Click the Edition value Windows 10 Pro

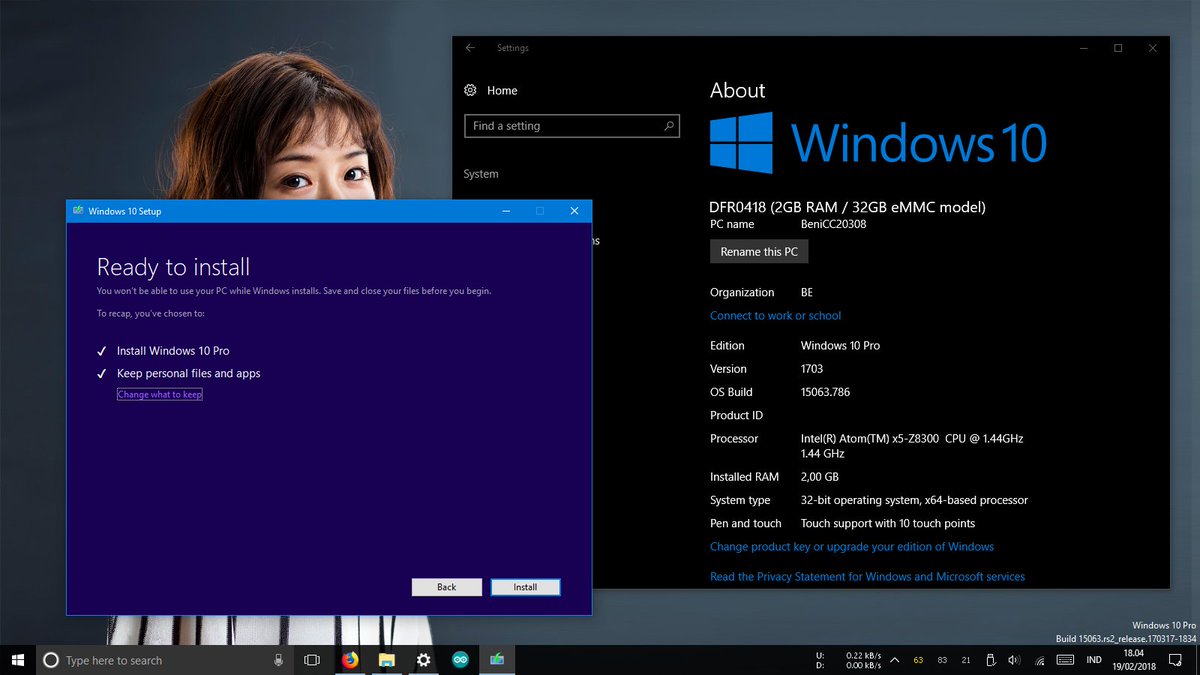pyautogui.click(x=841, y=346)
